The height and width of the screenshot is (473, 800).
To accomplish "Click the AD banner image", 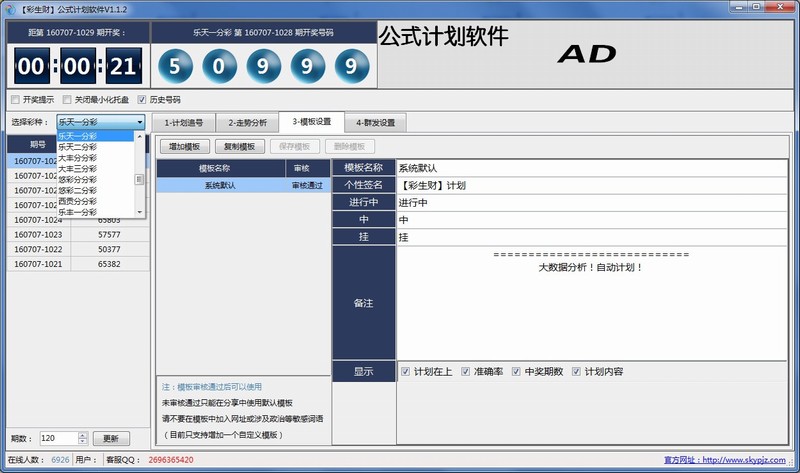I will pyautogui.click(x=587, y=54).
